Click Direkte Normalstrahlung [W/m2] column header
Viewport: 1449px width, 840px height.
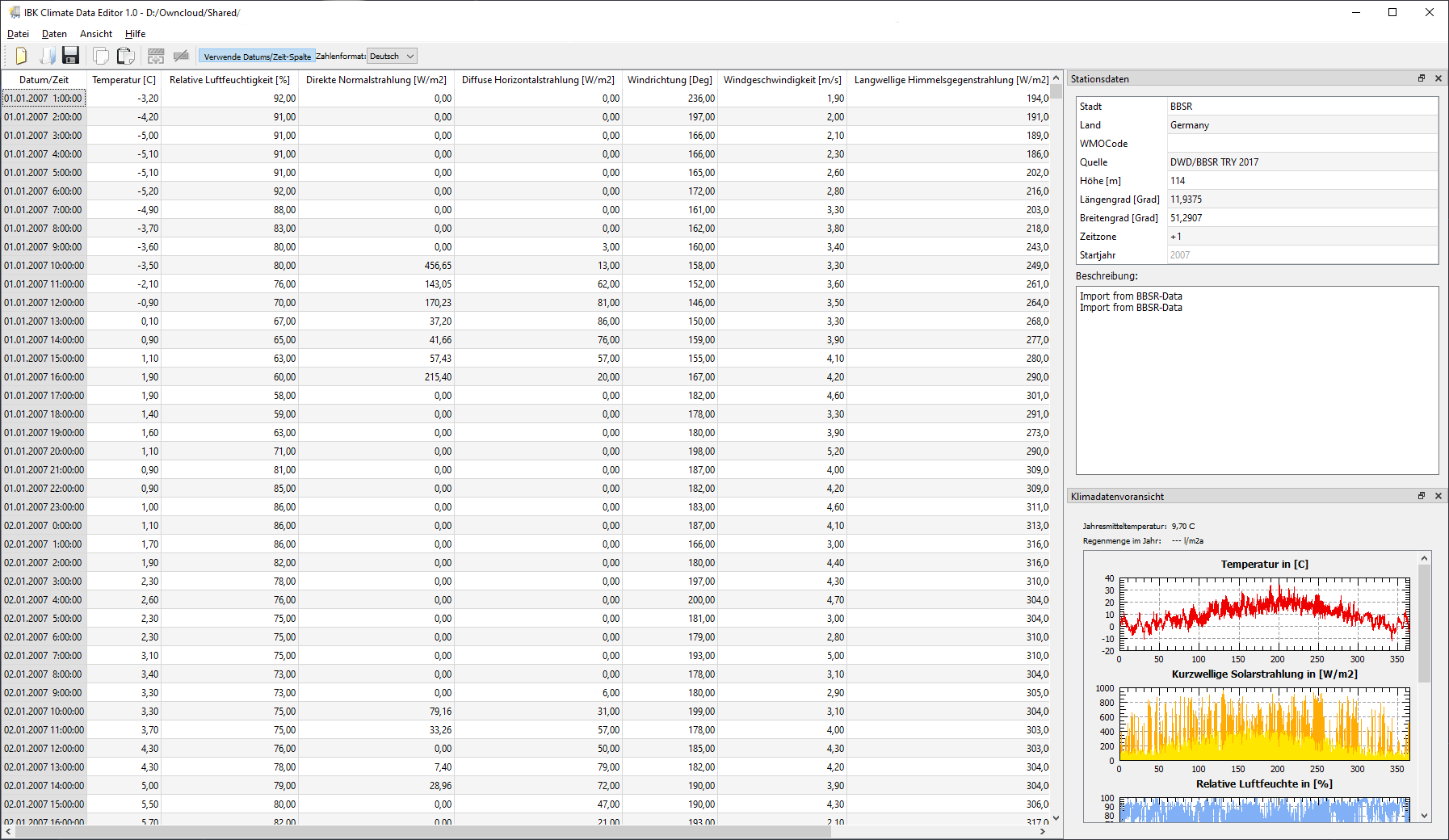point(376,80)
